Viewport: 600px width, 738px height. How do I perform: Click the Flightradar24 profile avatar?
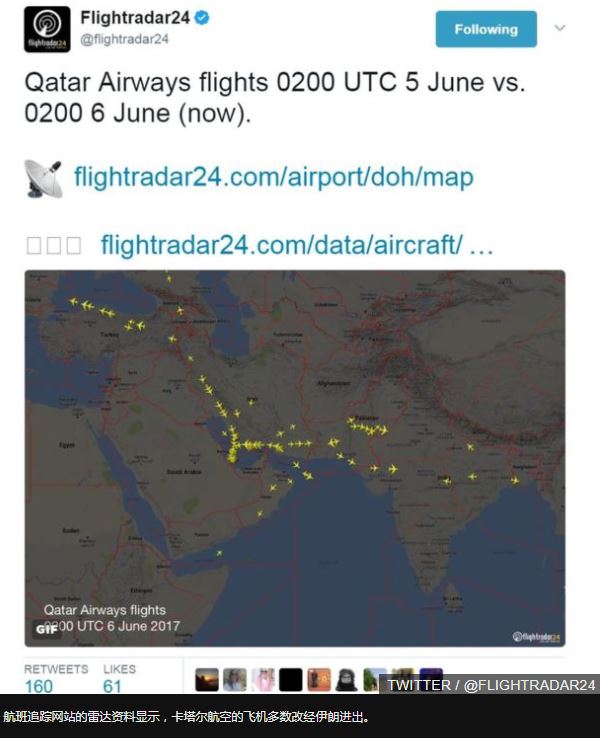[x=47, y=29]
